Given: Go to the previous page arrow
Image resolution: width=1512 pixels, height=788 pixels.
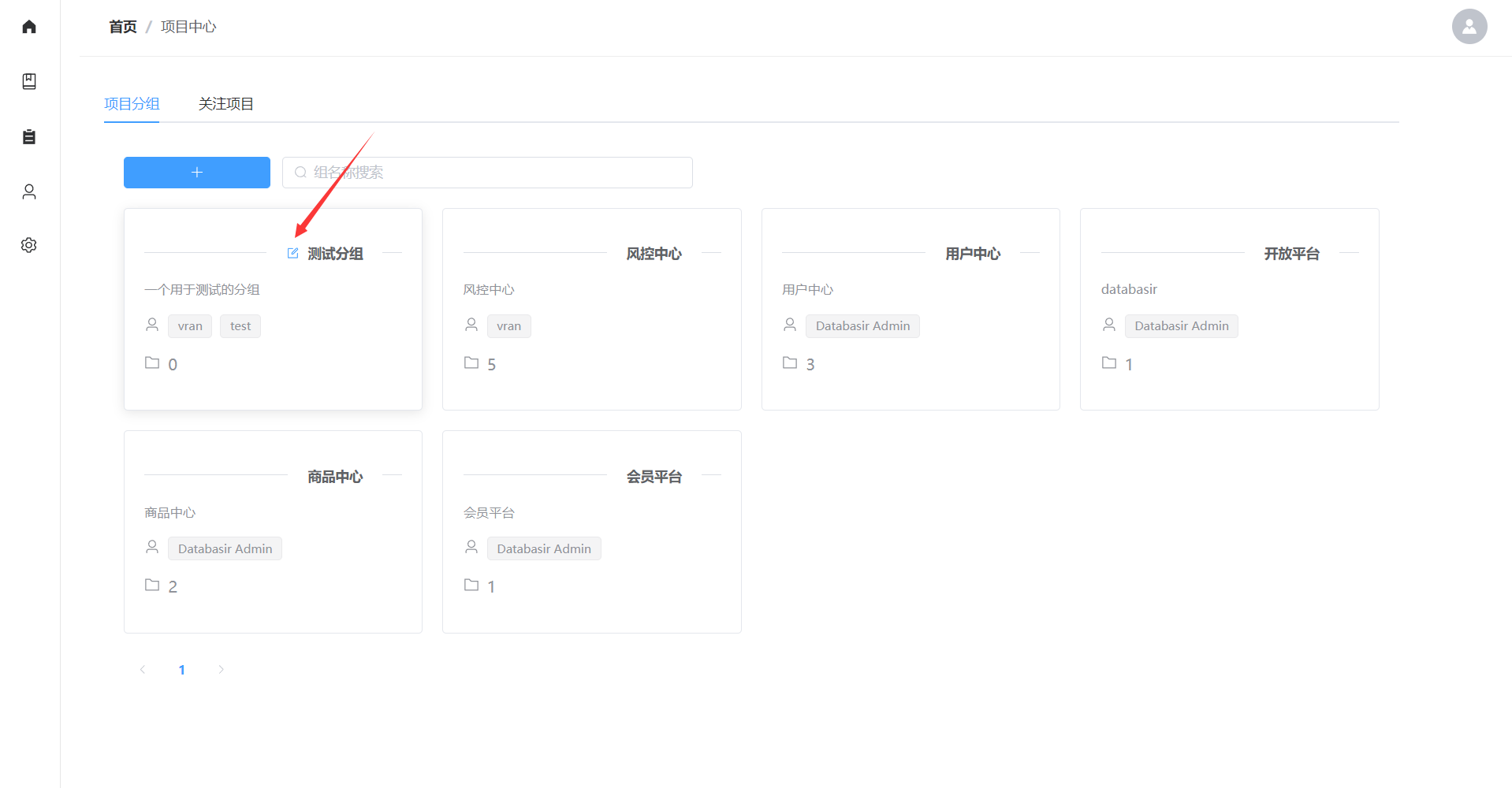Looking at the screenshot, I should (x=143, y=669).
